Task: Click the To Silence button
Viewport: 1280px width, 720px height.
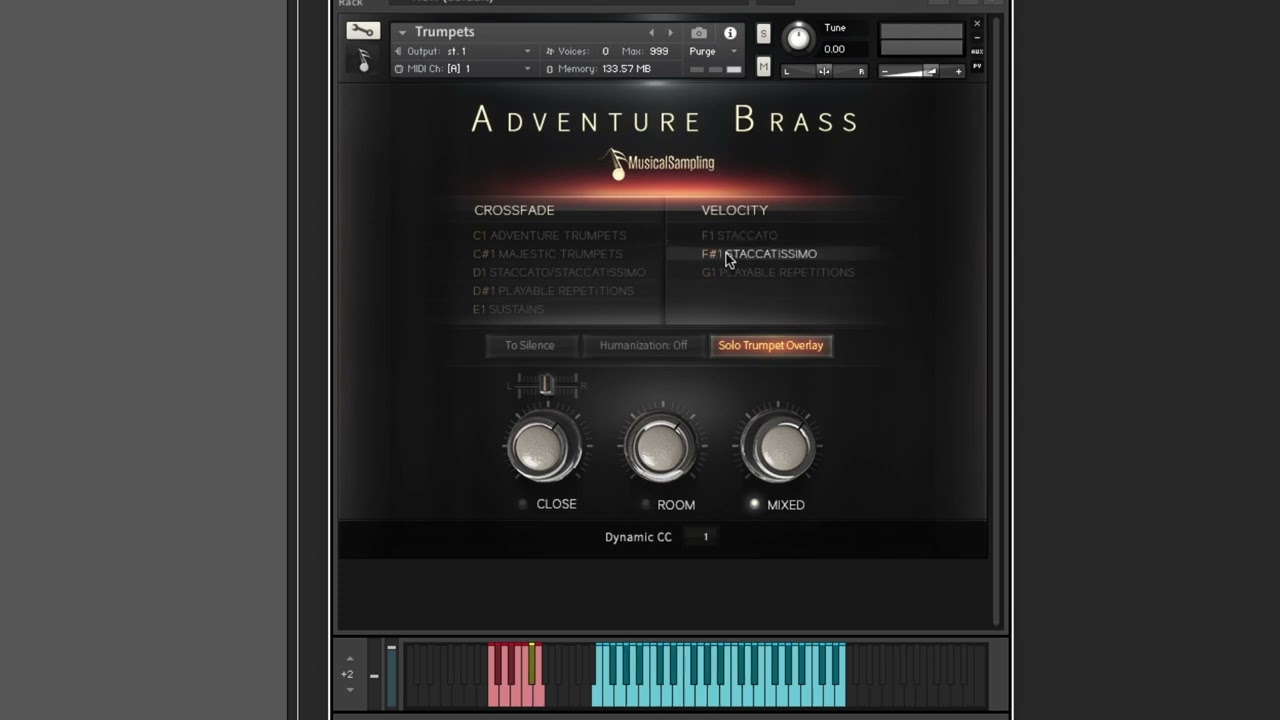Action: point(529,346)
